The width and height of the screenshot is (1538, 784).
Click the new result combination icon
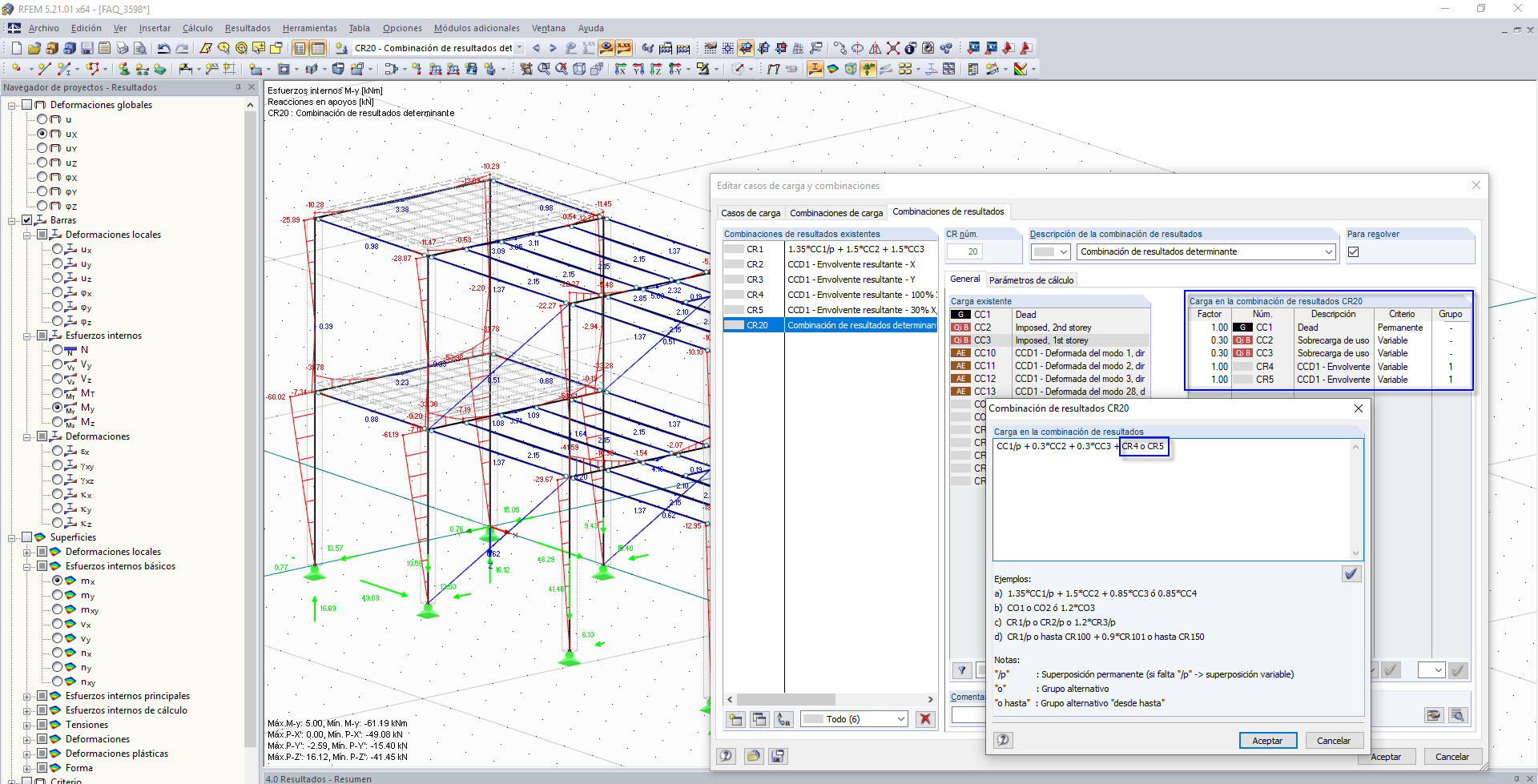(x=735, y=719)
